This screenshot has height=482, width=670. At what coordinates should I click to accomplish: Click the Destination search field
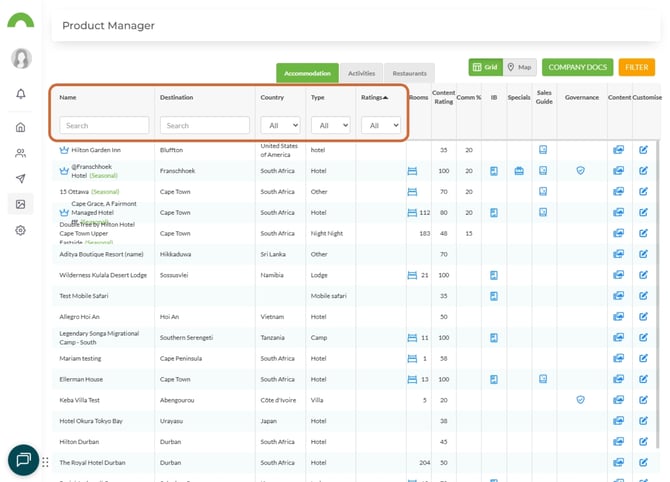205,125
